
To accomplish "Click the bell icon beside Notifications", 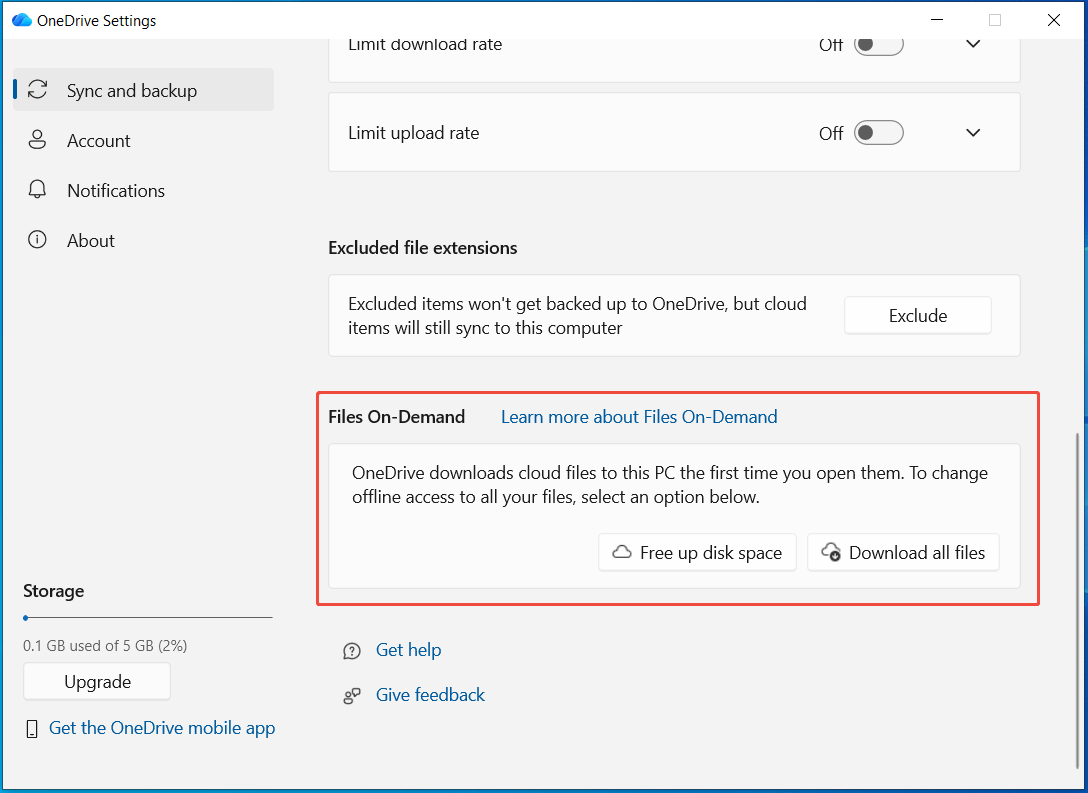I will point(37,190).
